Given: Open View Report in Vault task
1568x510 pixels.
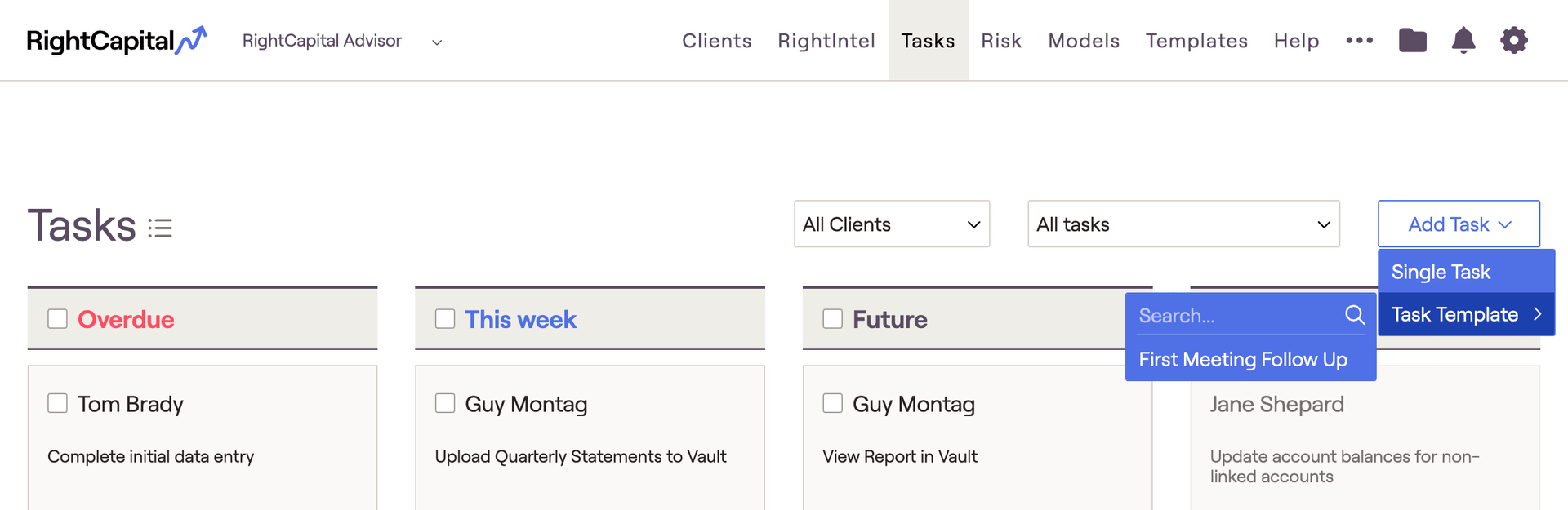Looking at the screenshot, I should pyautogui.click(x=900, y=456).
